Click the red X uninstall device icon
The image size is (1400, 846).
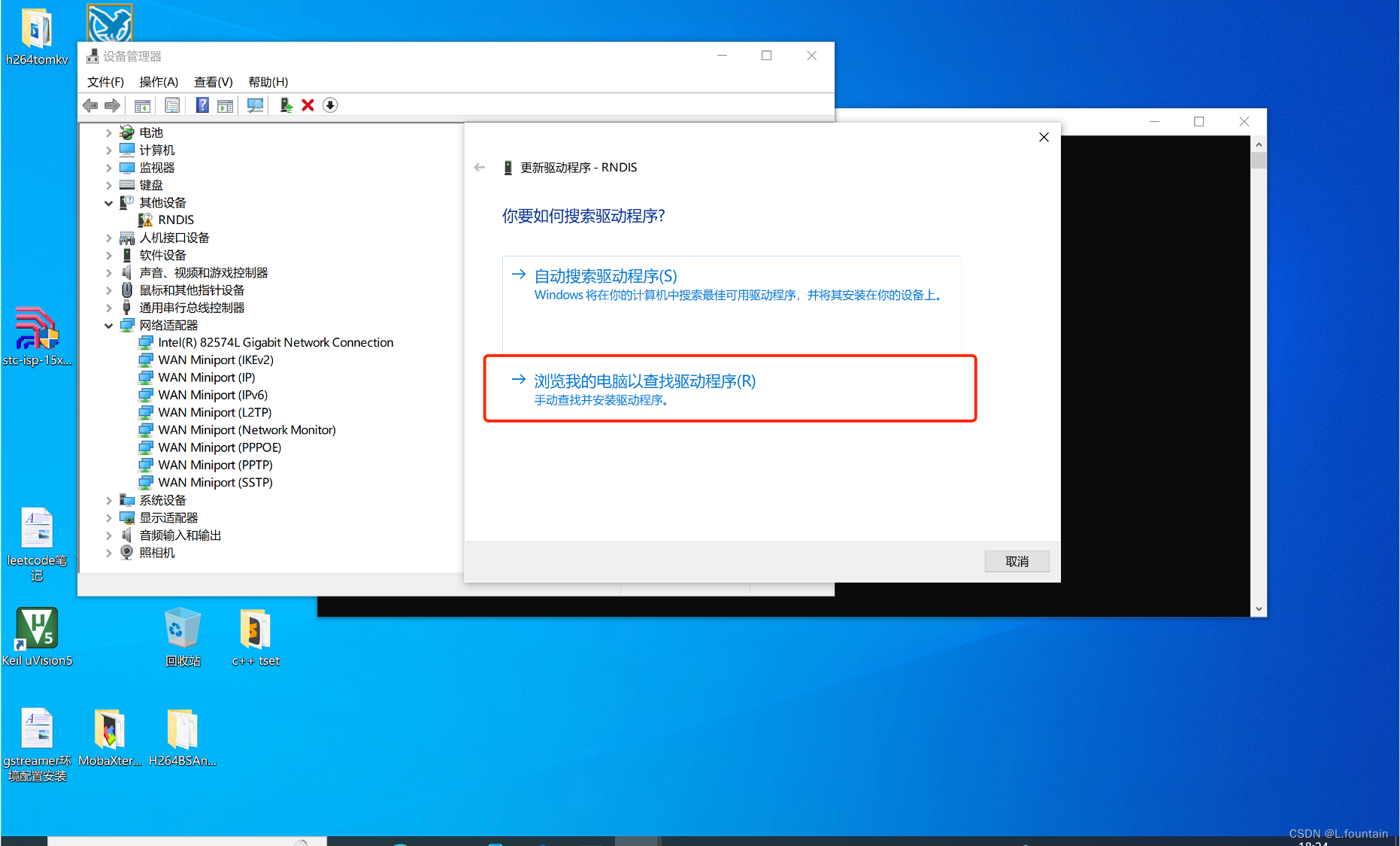pyautogui.click(x=308, y=105)
